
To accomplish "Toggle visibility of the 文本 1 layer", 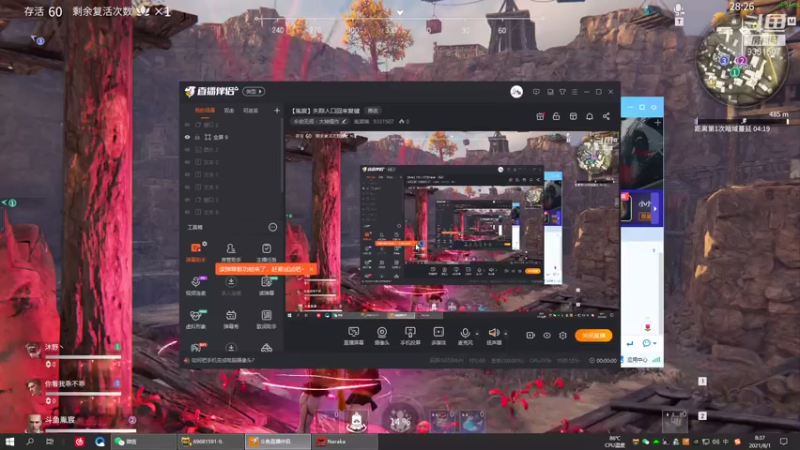I will click(187, 174).
